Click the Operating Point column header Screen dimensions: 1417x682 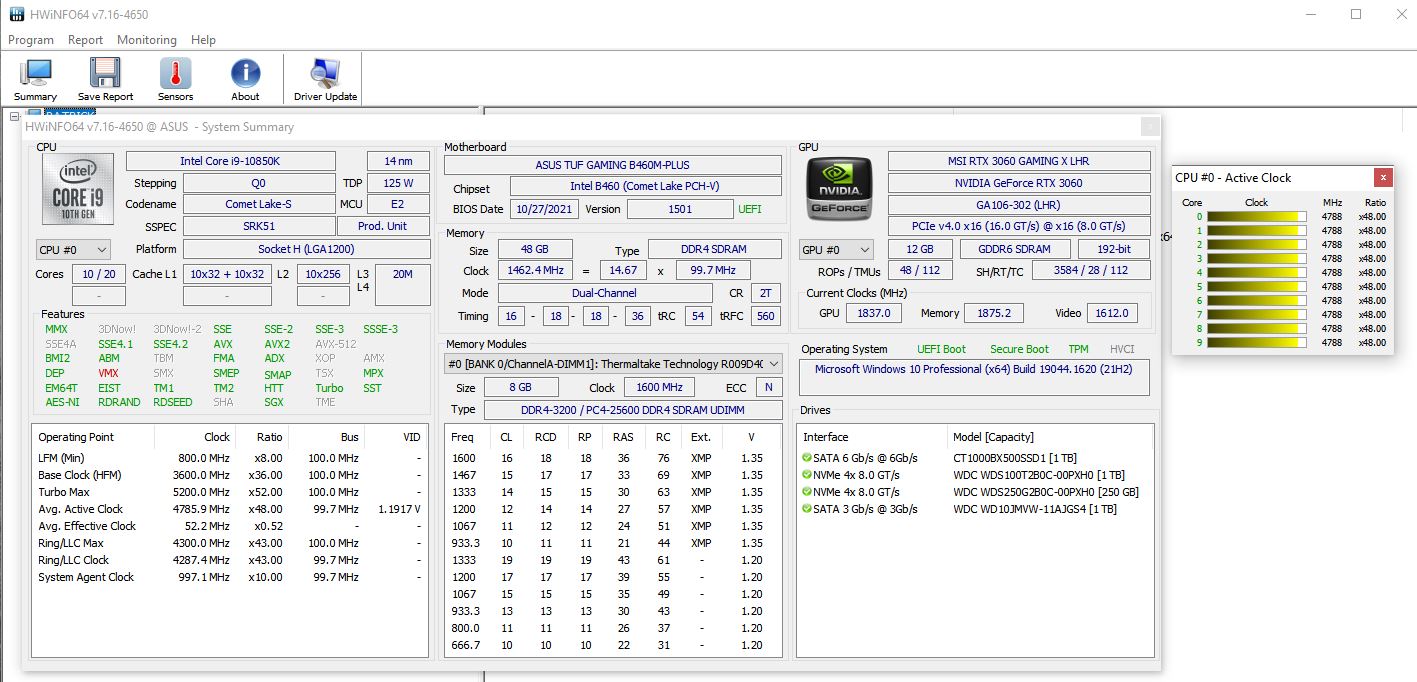pos(93,437)
